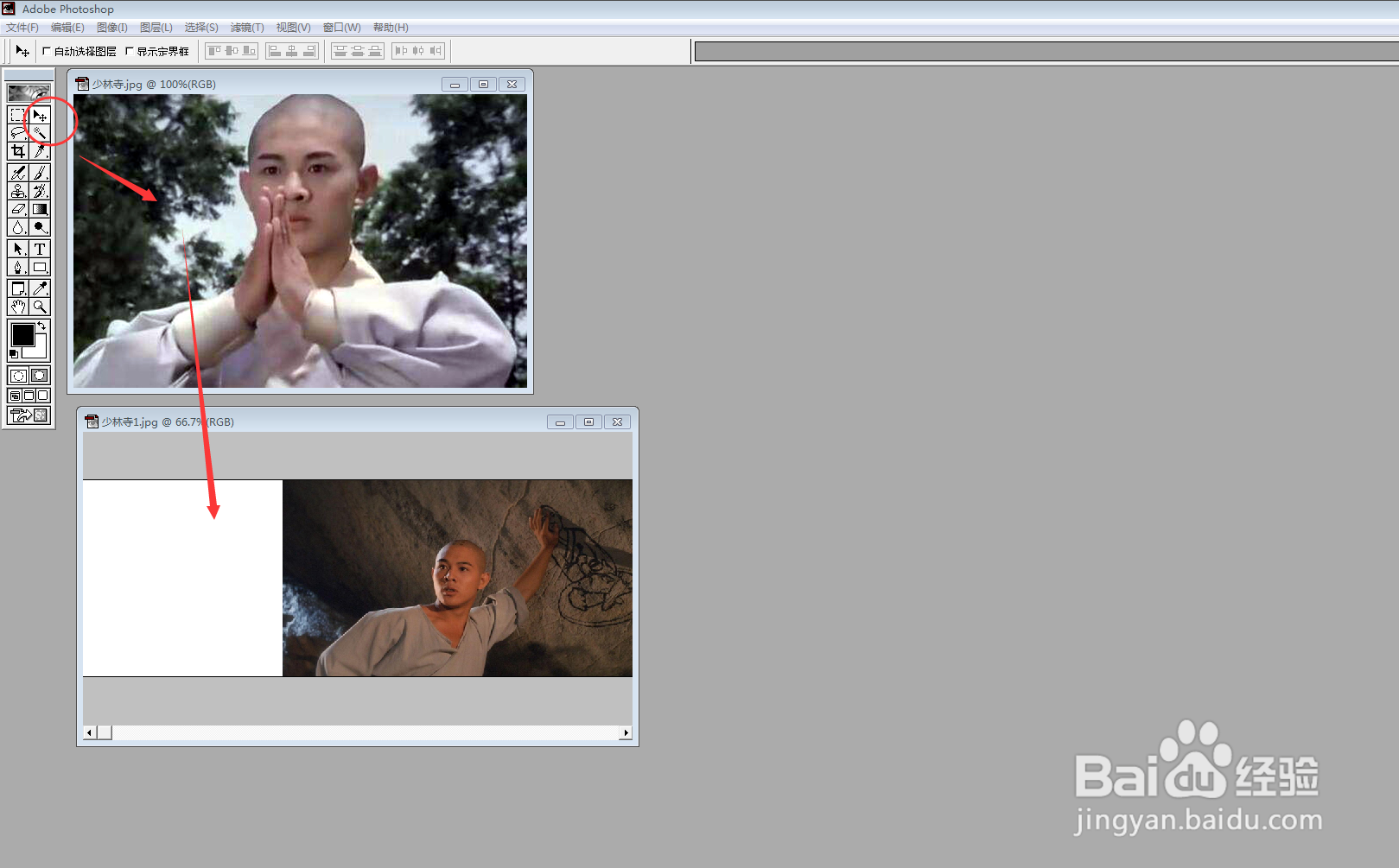Click Distribute Vertical Centers button
Screen dimensions: 1399x868
(x=358, y=51)
